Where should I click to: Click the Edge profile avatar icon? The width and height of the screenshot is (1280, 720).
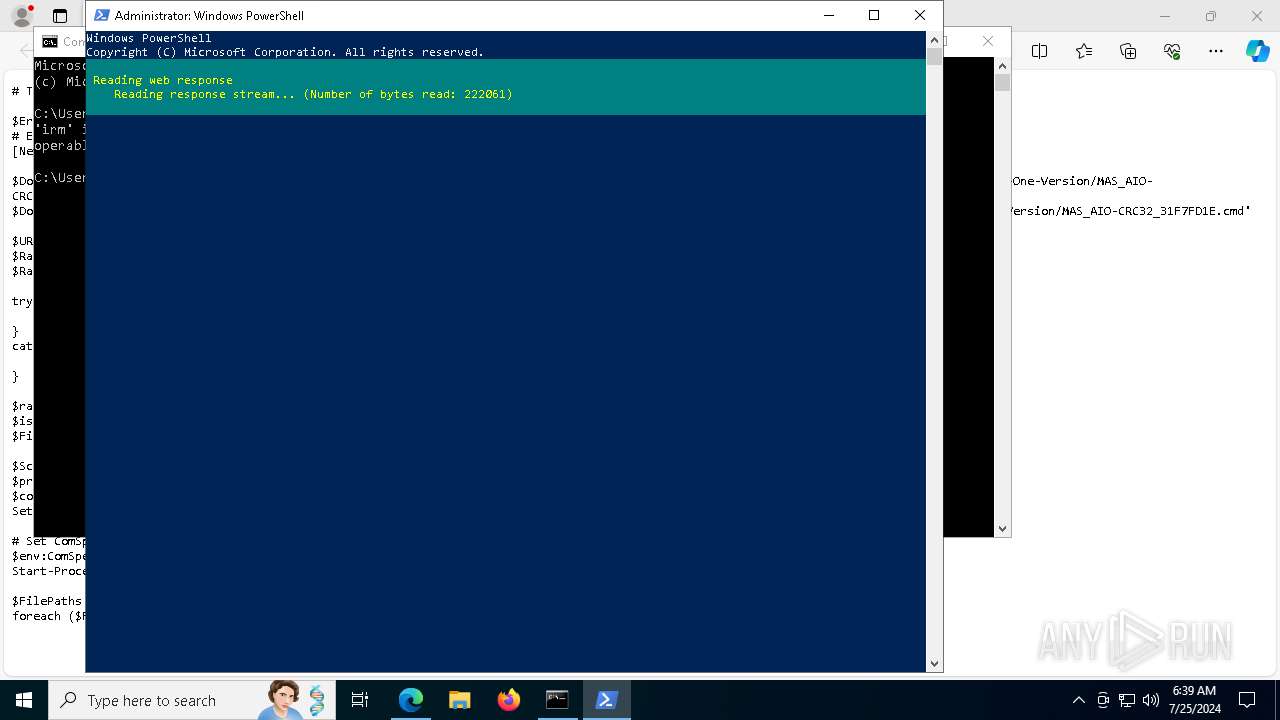pyautogui.click(x=21, y=17)
